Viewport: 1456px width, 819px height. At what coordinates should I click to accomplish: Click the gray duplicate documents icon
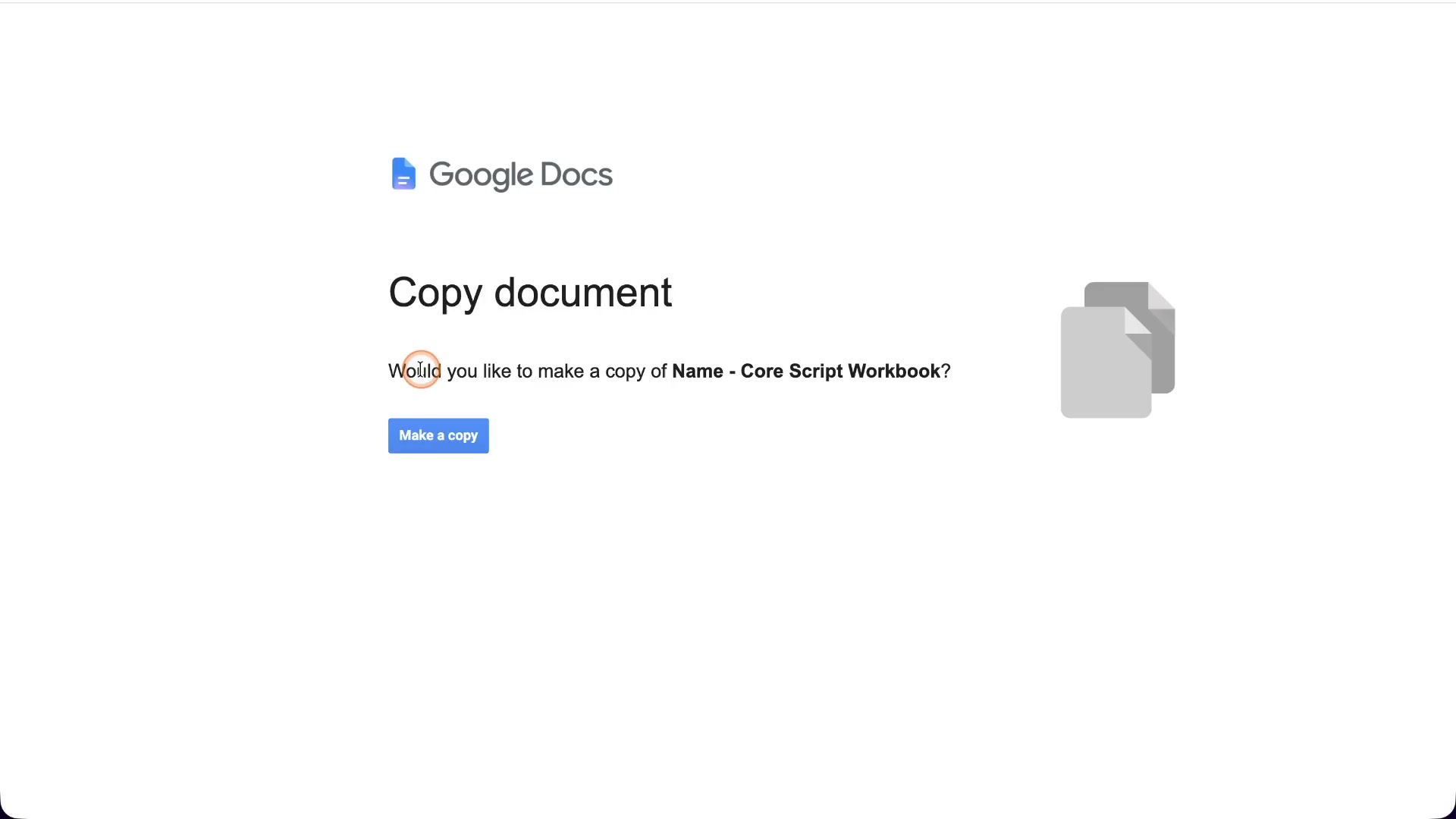1118,350
